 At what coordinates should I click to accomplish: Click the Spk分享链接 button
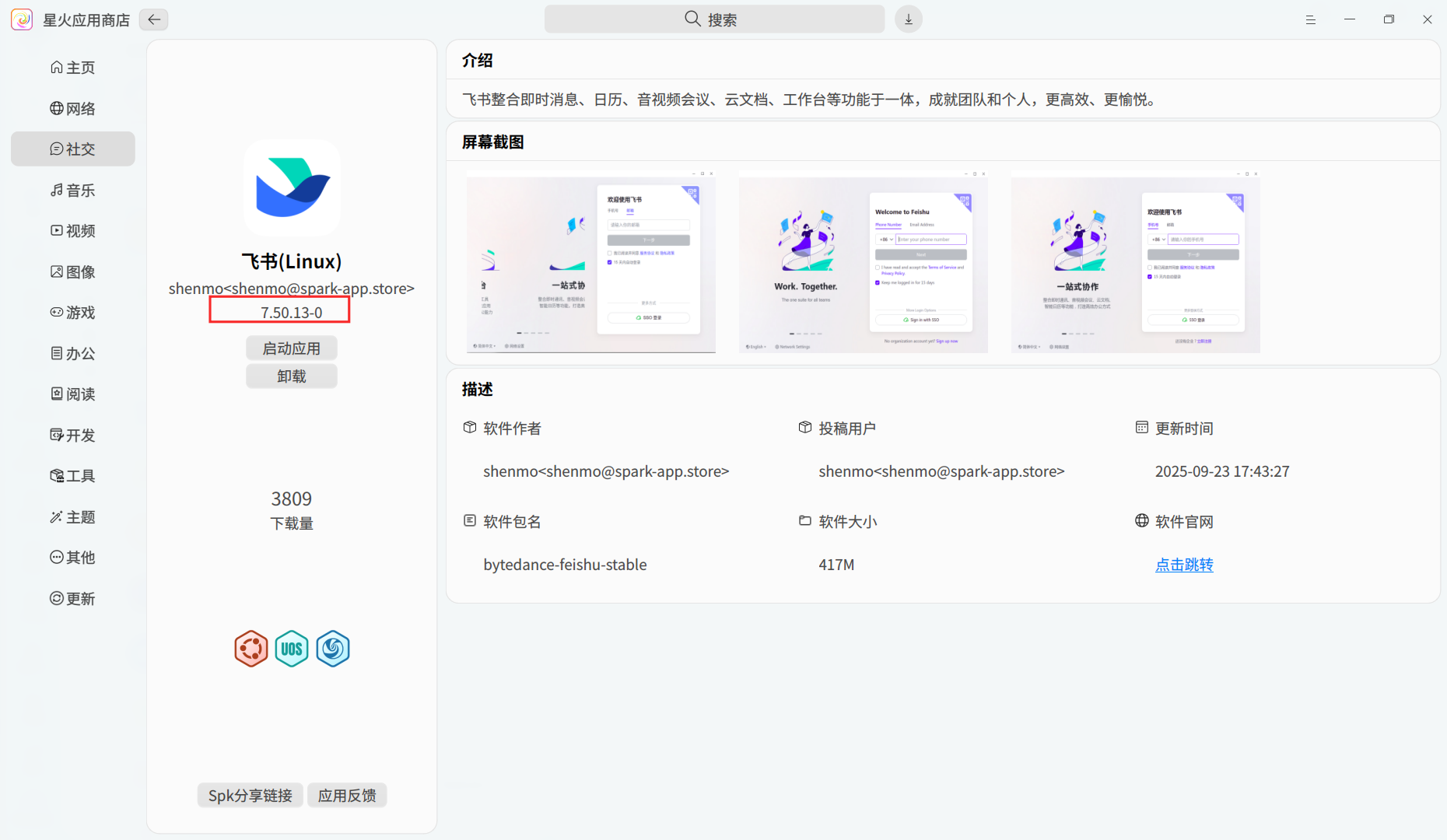tap(251, 795)
